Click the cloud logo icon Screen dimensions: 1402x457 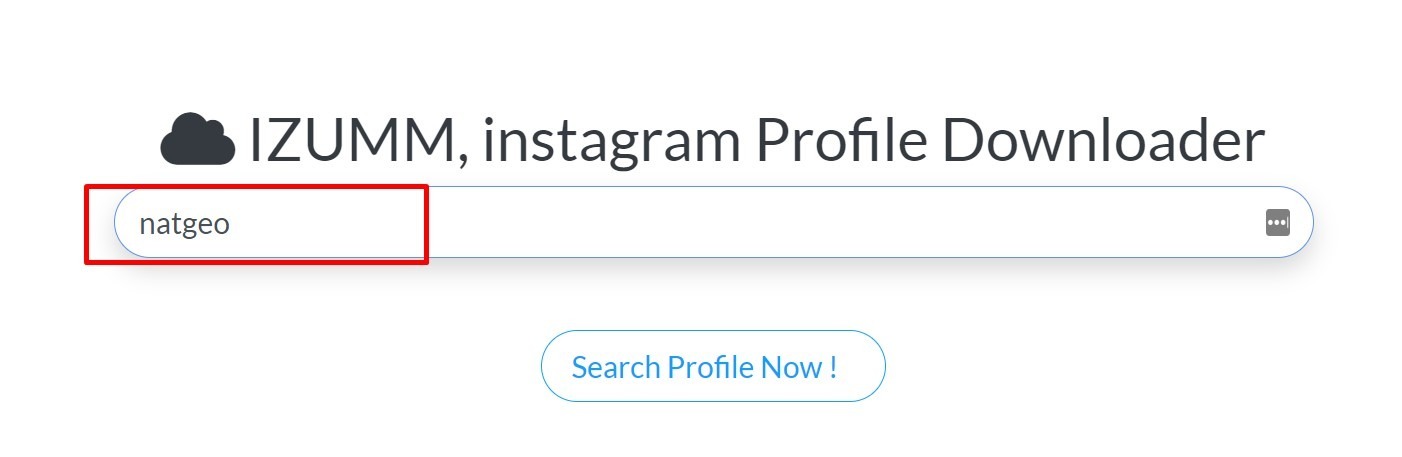tap(197, 139)
